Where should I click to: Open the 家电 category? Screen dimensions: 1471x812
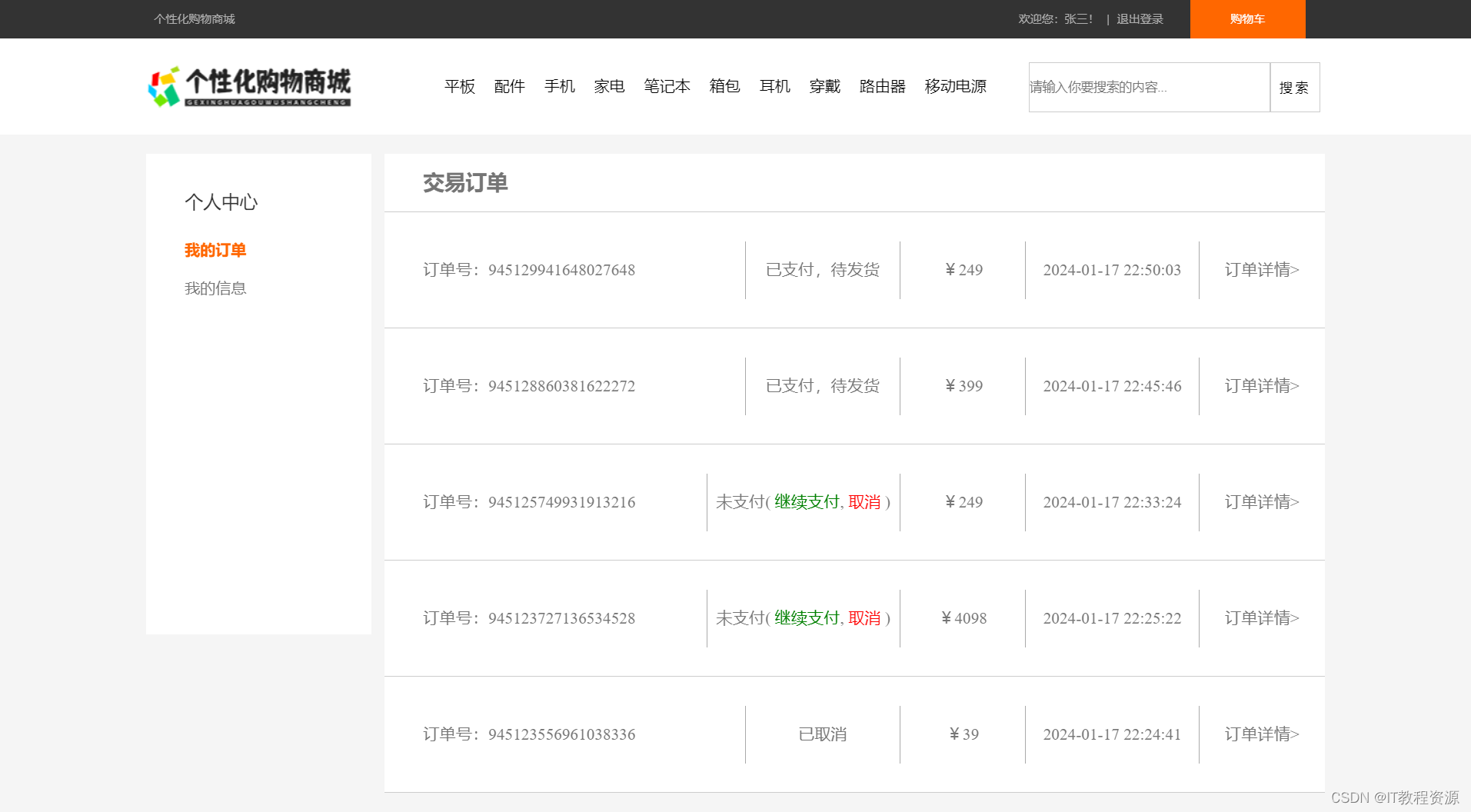pyautogui.click(x=610, y=86)
